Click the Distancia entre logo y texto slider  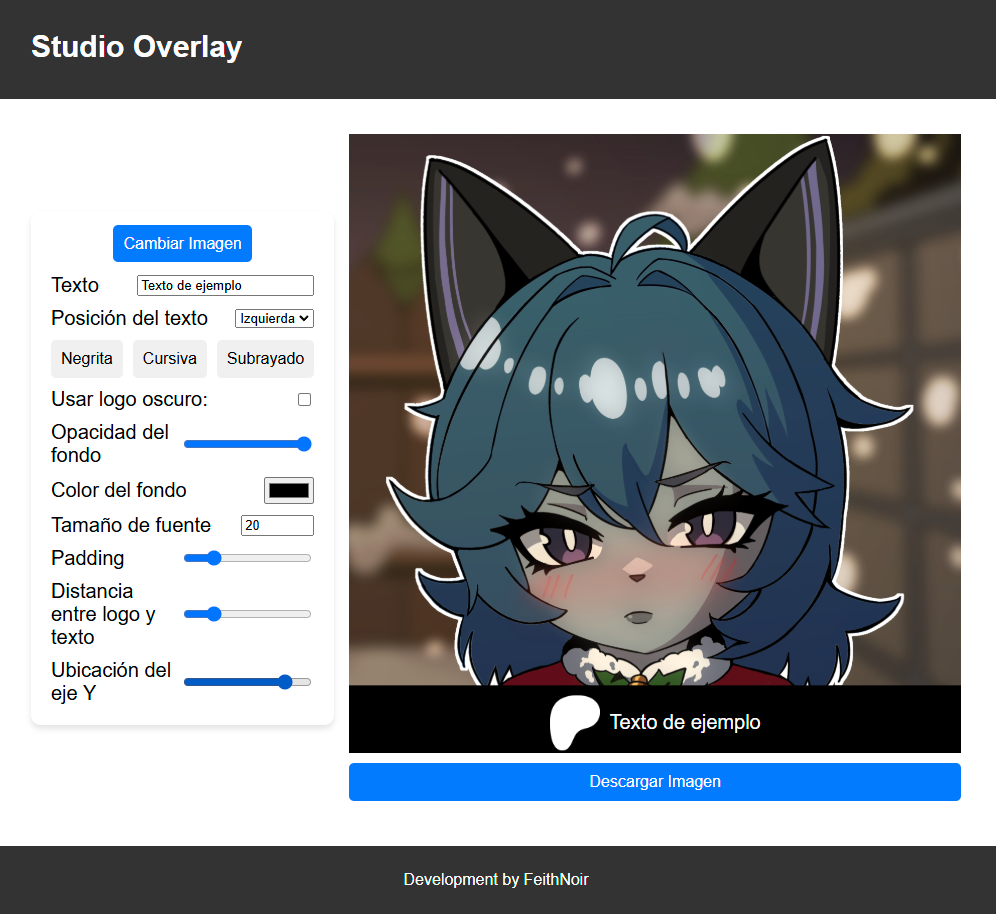tap(248, 614)
